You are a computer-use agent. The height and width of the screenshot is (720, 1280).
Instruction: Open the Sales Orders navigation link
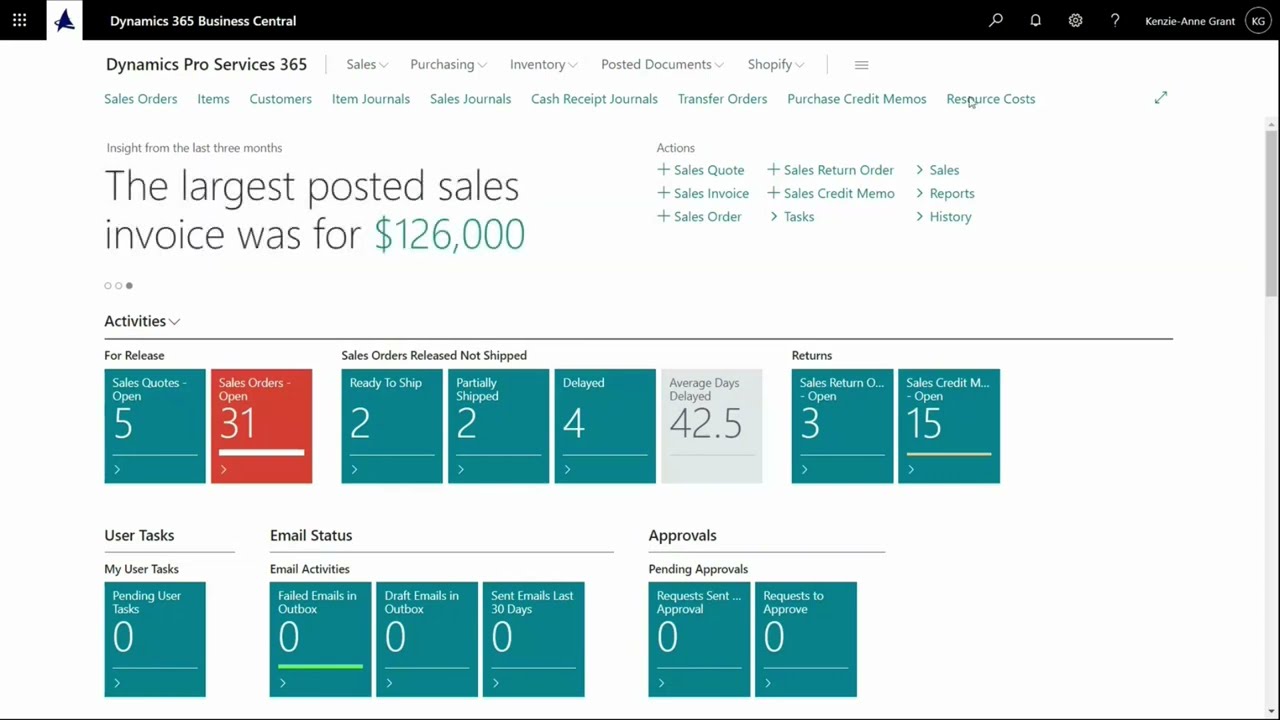141,99
